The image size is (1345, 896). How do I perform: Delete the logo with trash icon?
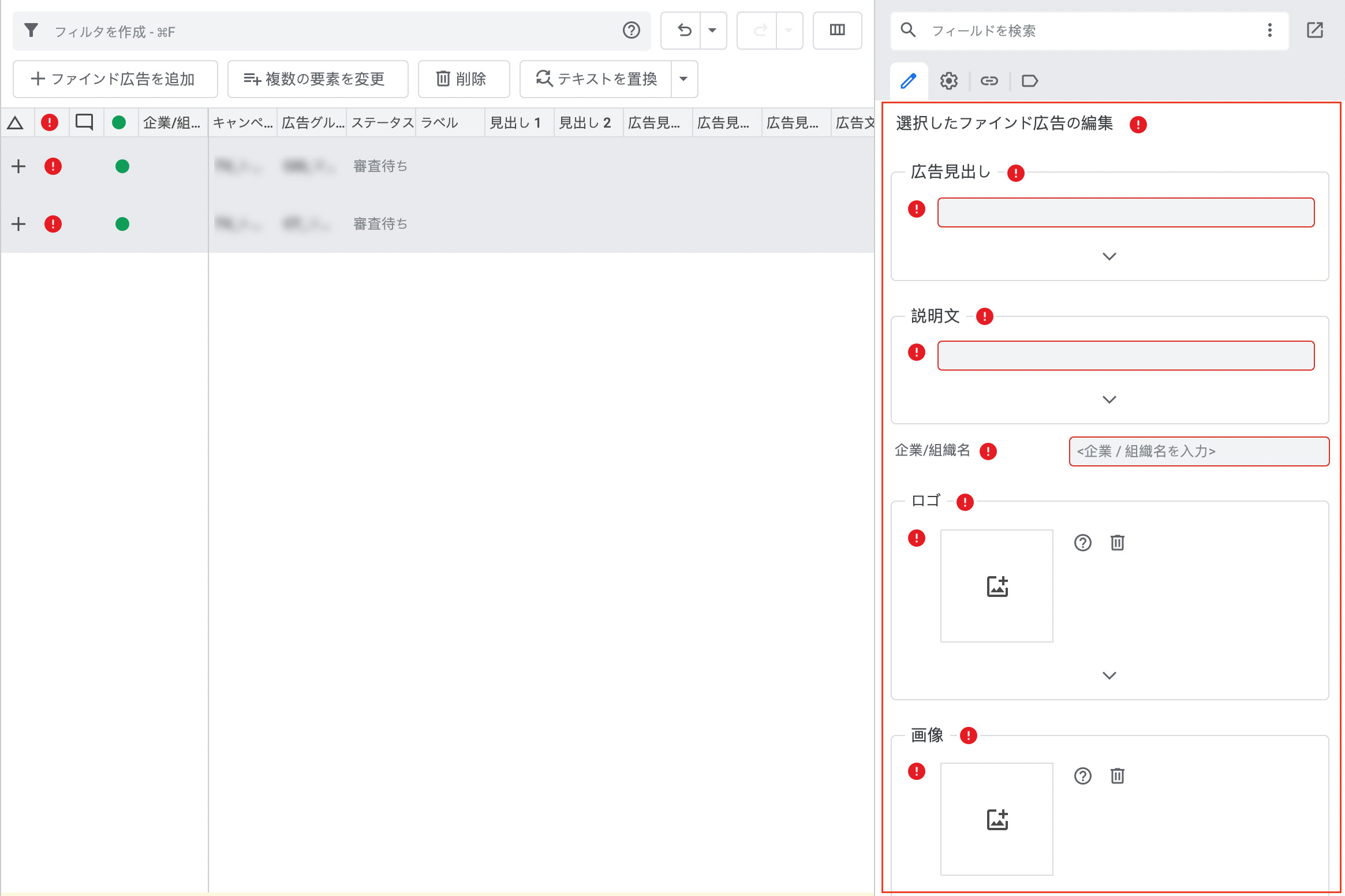[1118, 543]
